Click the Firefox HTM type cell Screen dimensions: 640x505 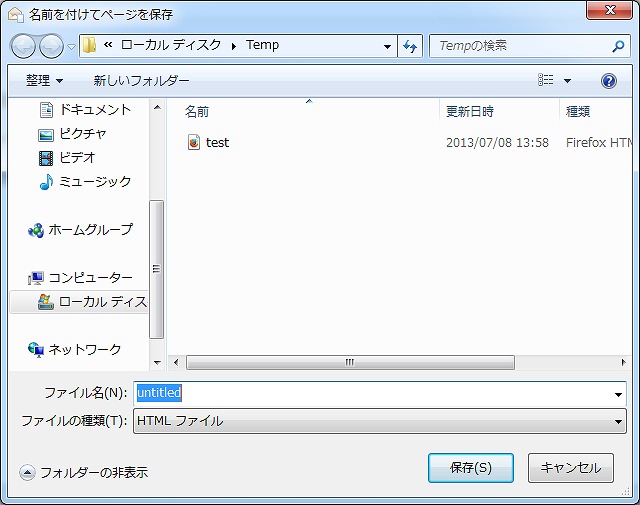click(599, 142)
